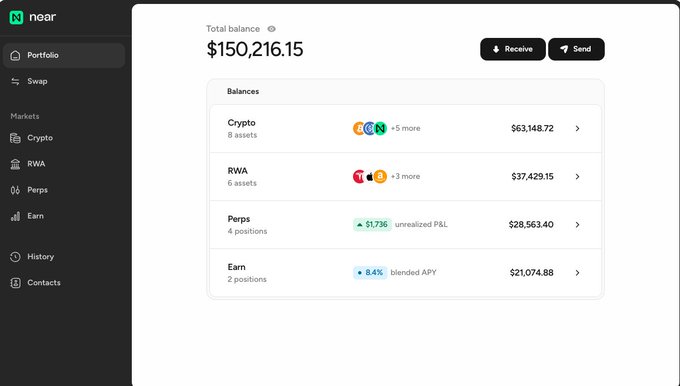The image size is (680, 386).
Task: Click the Perps candlestick icon
Action: 15,190
